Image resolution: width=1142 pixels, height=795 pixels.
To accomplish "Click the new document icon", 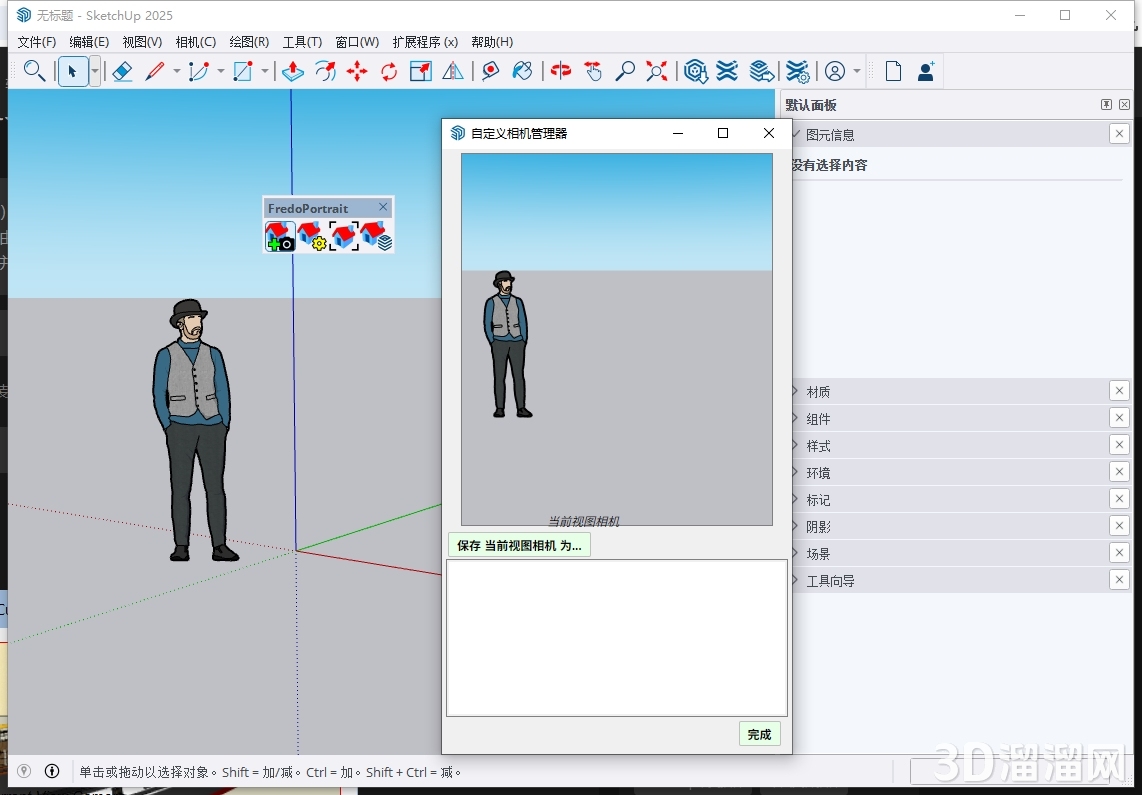I will [892, 71].
